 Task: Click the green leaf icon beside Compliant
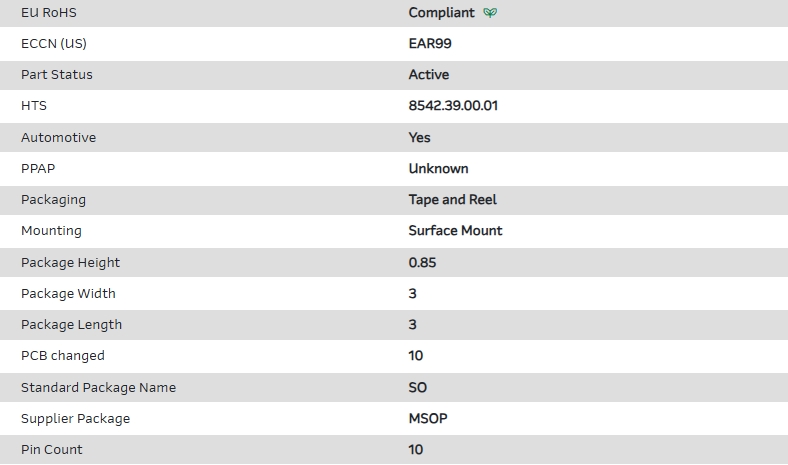(490, 13)
